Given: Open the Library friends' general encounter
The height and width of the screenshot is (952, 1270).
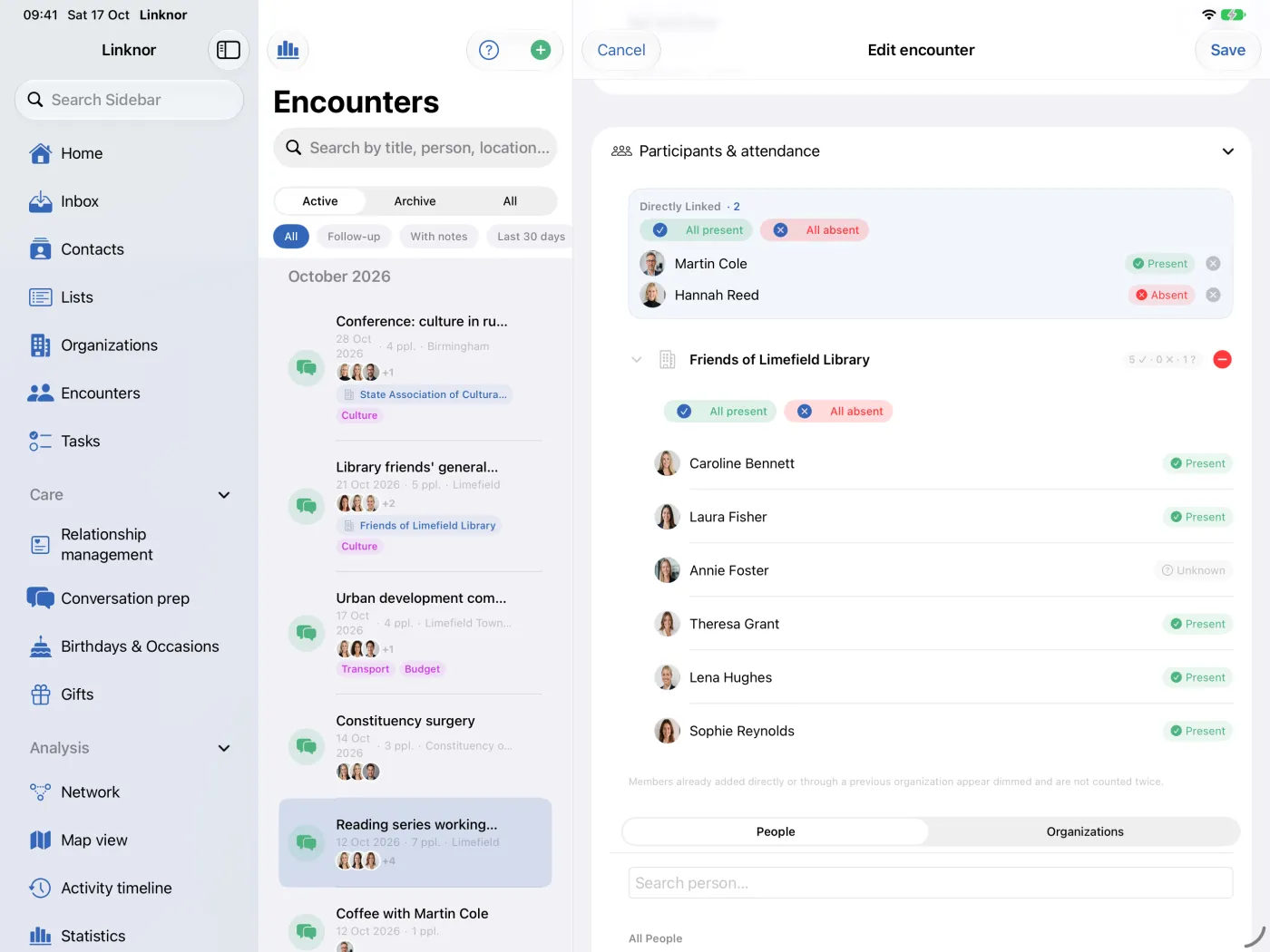Looking at the screenshot, I should (415, 506).
